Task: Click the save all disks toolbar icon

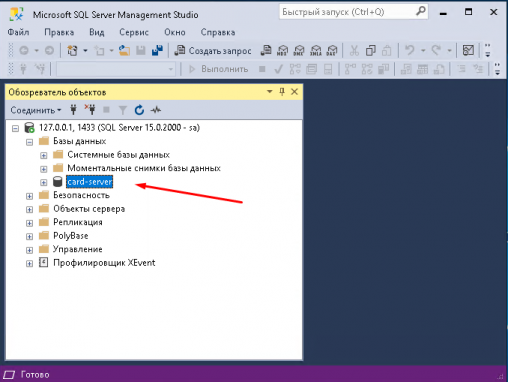Action: (x=157, y=51)
